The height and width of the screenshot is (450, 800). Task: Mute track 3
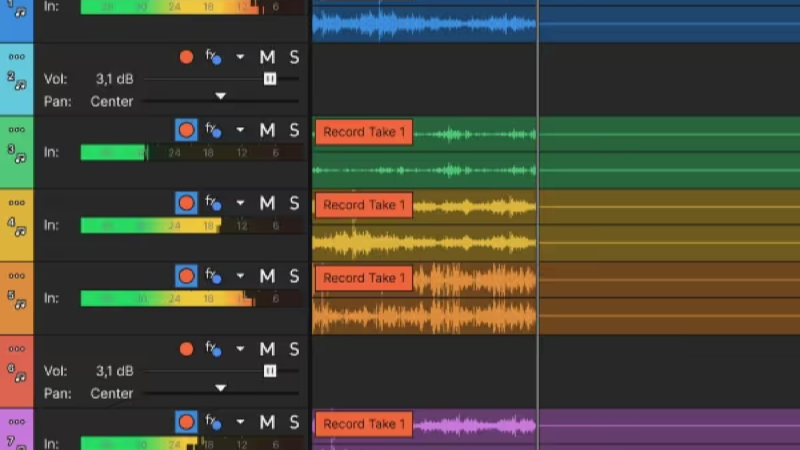click(267, 130)
